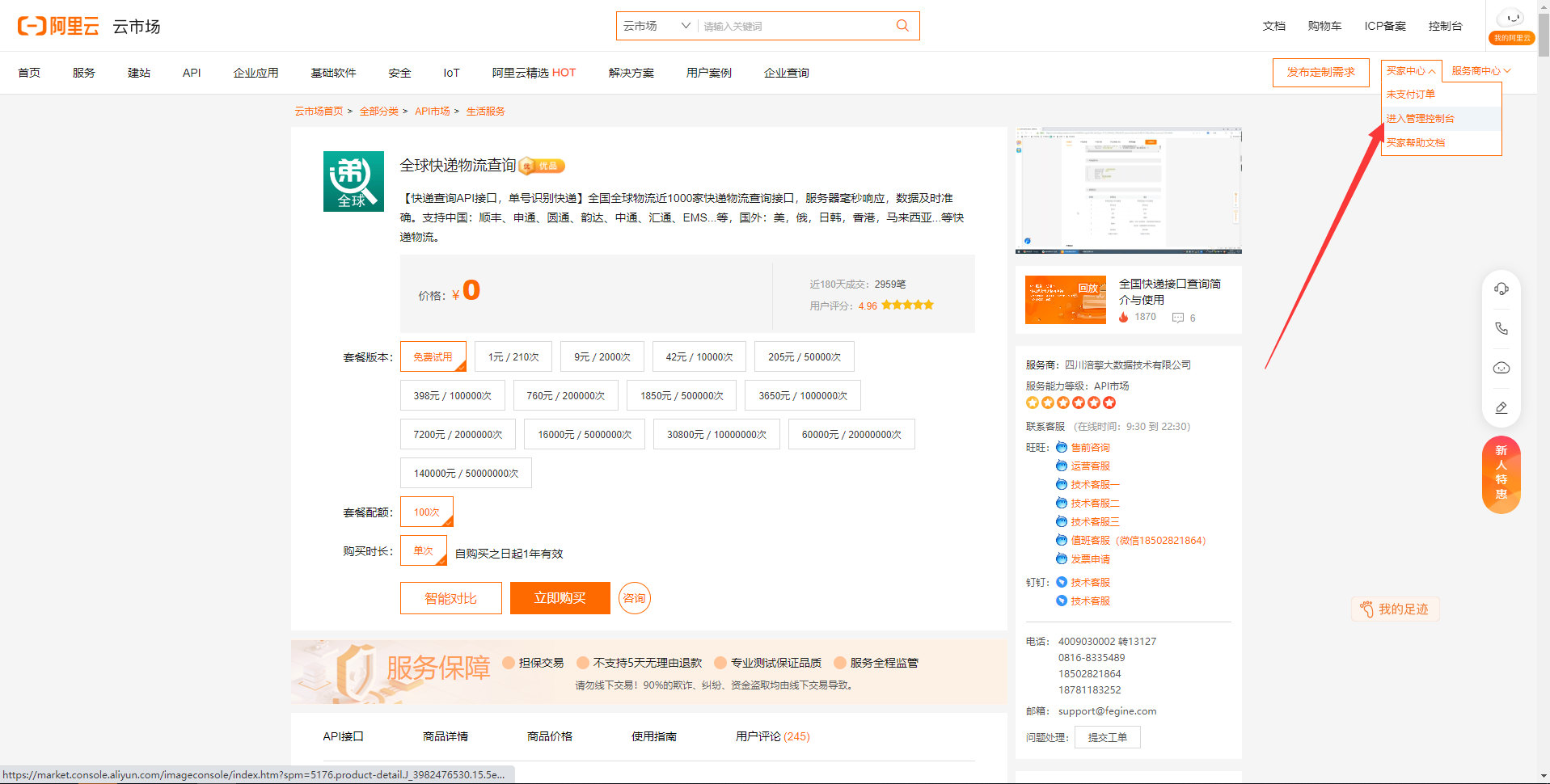The width and height of the screenshot is (1550, 784).
Task: Click the 发布定制需求 button
Action: [x=1321, y=72]
